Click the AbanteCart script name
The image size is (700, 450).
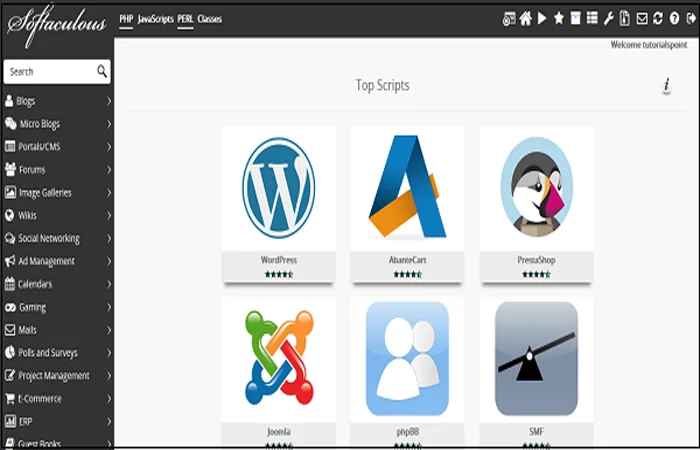[407, 260]
